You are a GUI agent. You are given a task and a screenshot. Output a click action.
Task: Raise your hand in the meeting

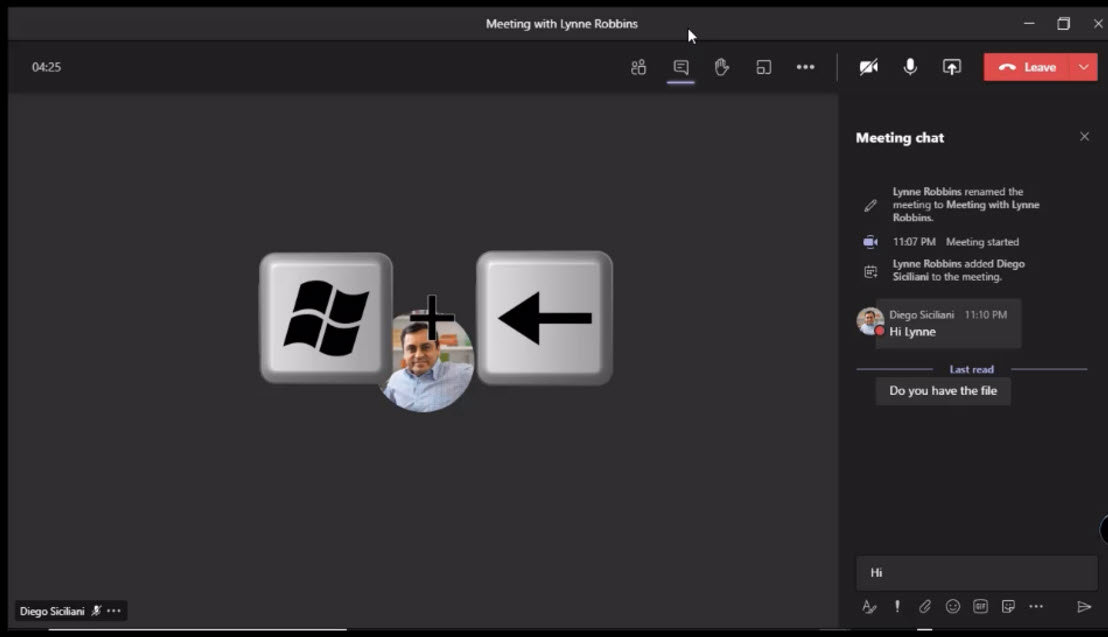722,68
